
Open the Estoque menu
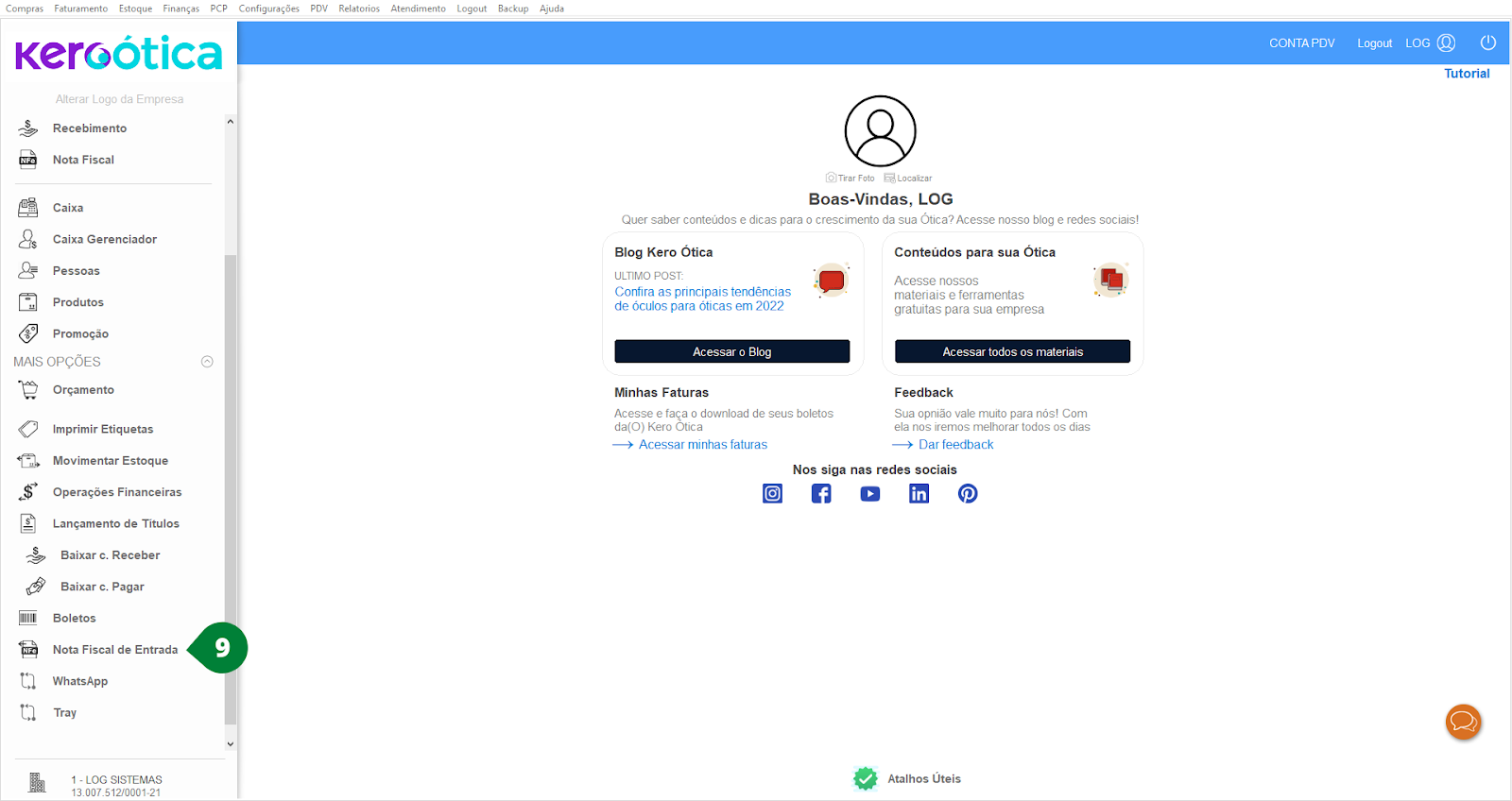coord(135,9)
